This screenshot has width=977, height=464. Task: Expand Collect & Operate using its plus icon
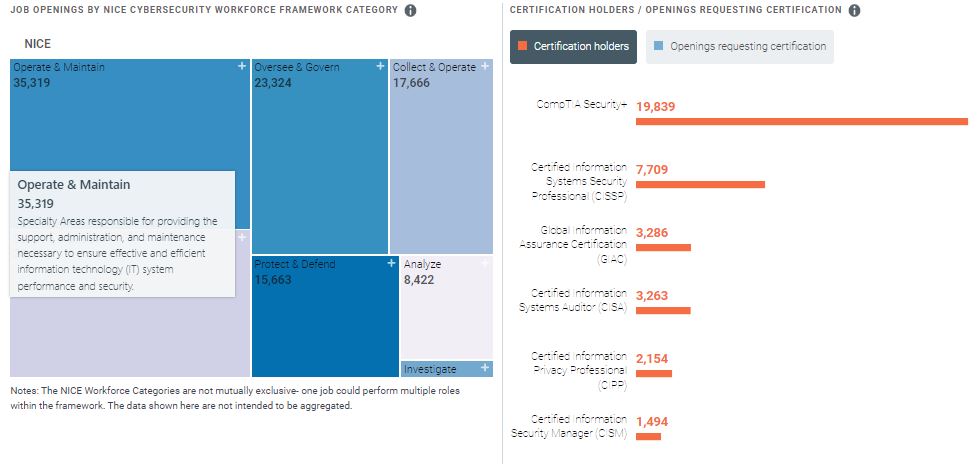(485, 66)
